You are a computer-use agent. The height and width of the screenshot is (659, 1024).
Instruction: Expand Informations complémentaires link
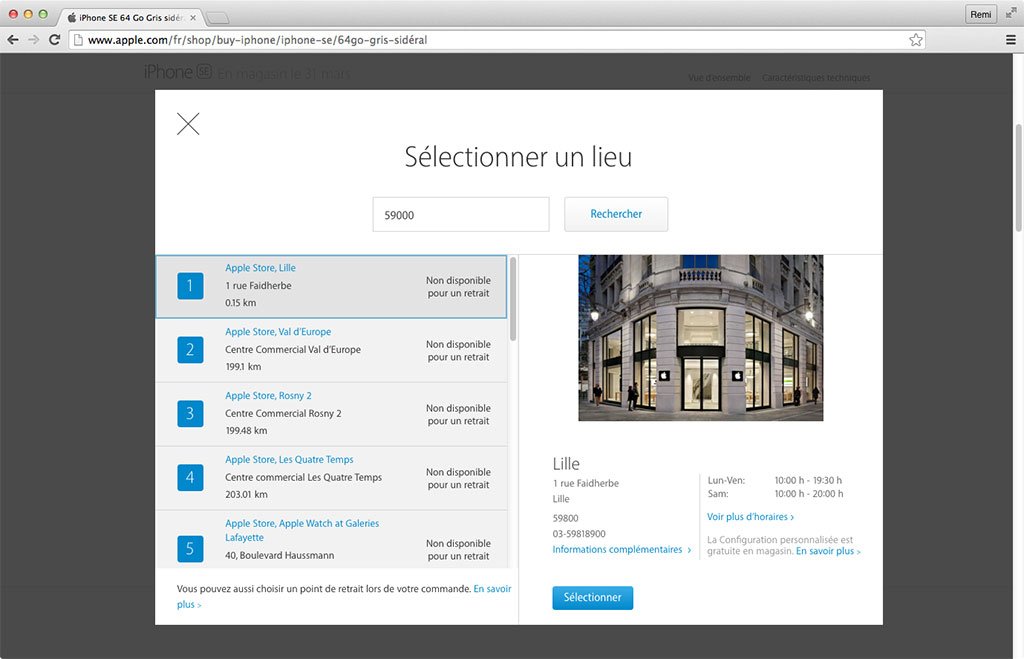pos(621,550)
